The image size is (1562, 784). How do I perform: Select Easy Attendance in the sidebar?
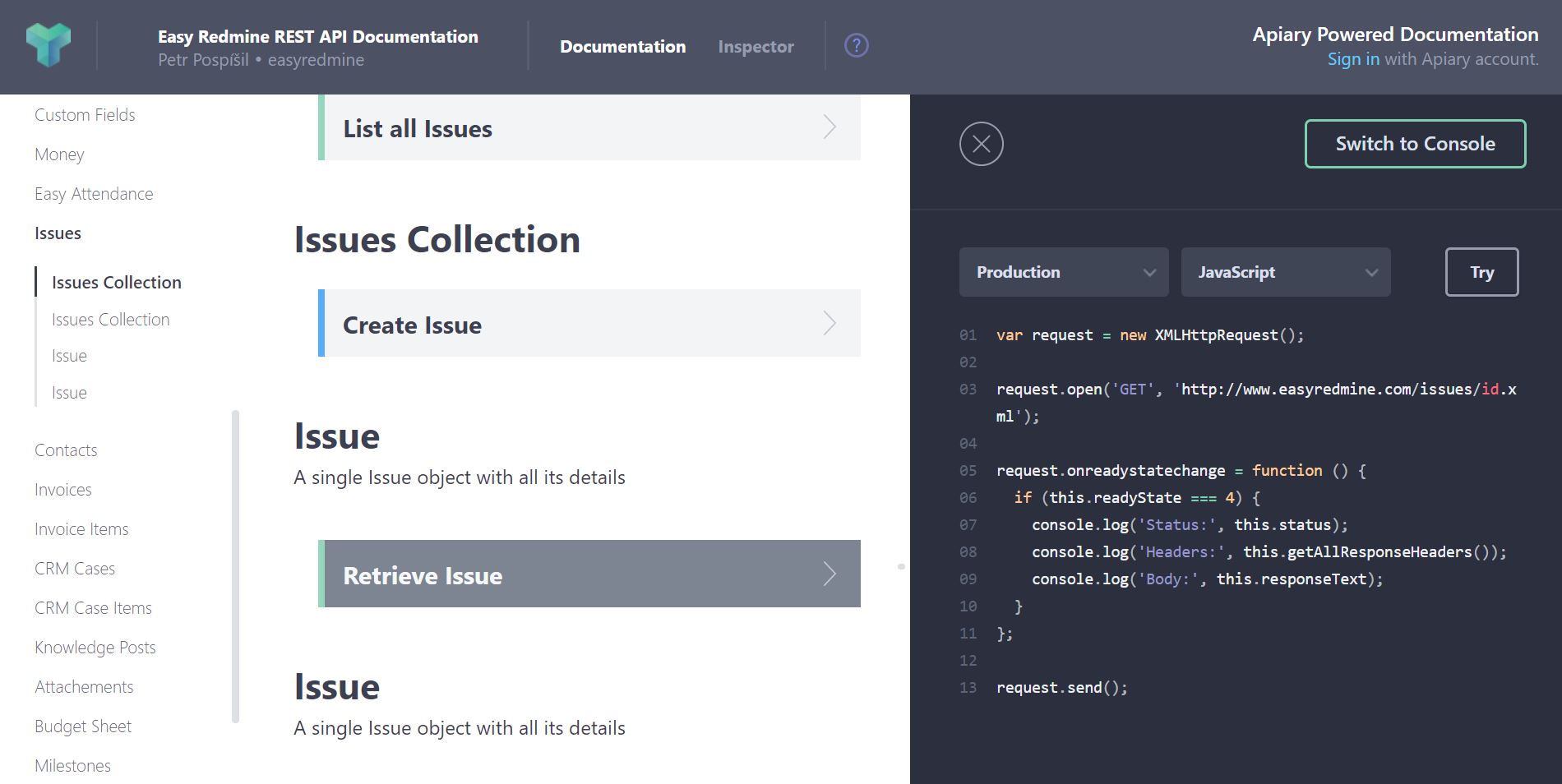94,194
